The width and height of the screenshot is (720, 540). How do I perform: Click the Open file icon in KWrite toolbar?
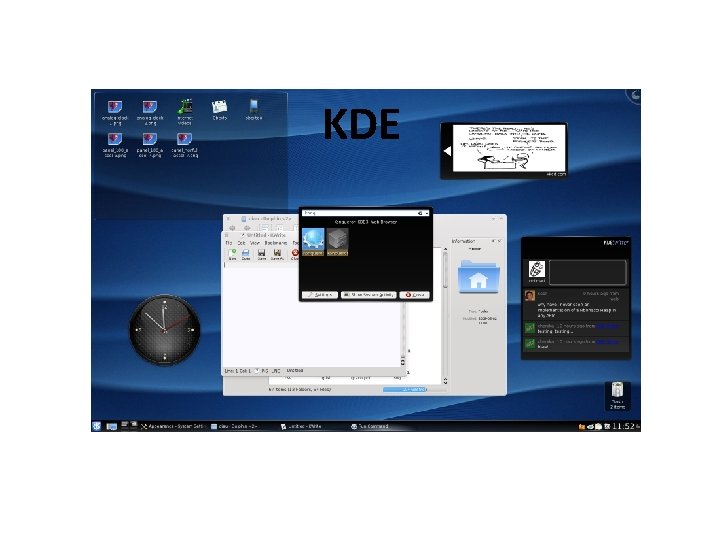(246, 254)
